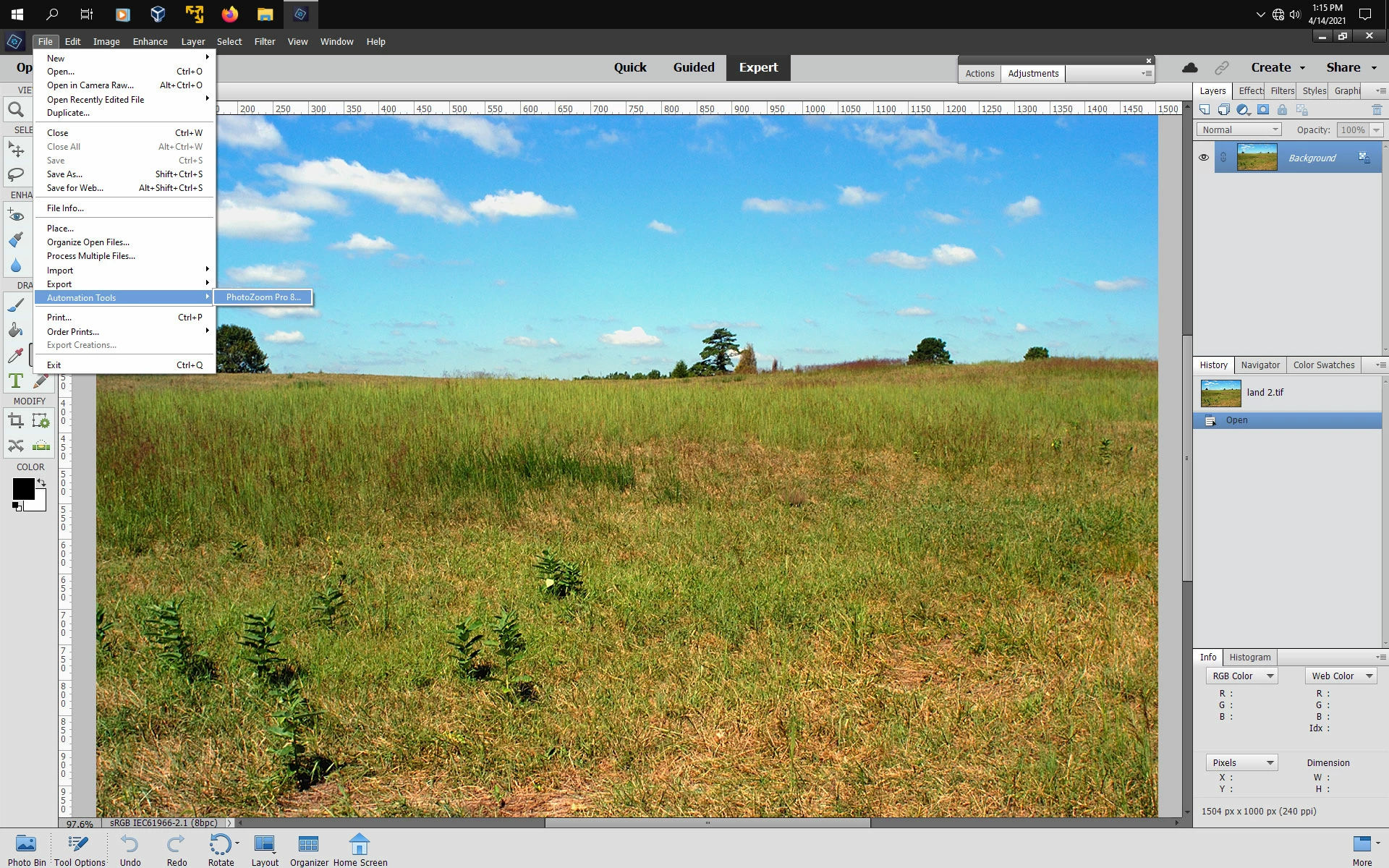1389x868 pixels.
Task: Hide the Background layer eye
Action: [x=1204, y=158]
